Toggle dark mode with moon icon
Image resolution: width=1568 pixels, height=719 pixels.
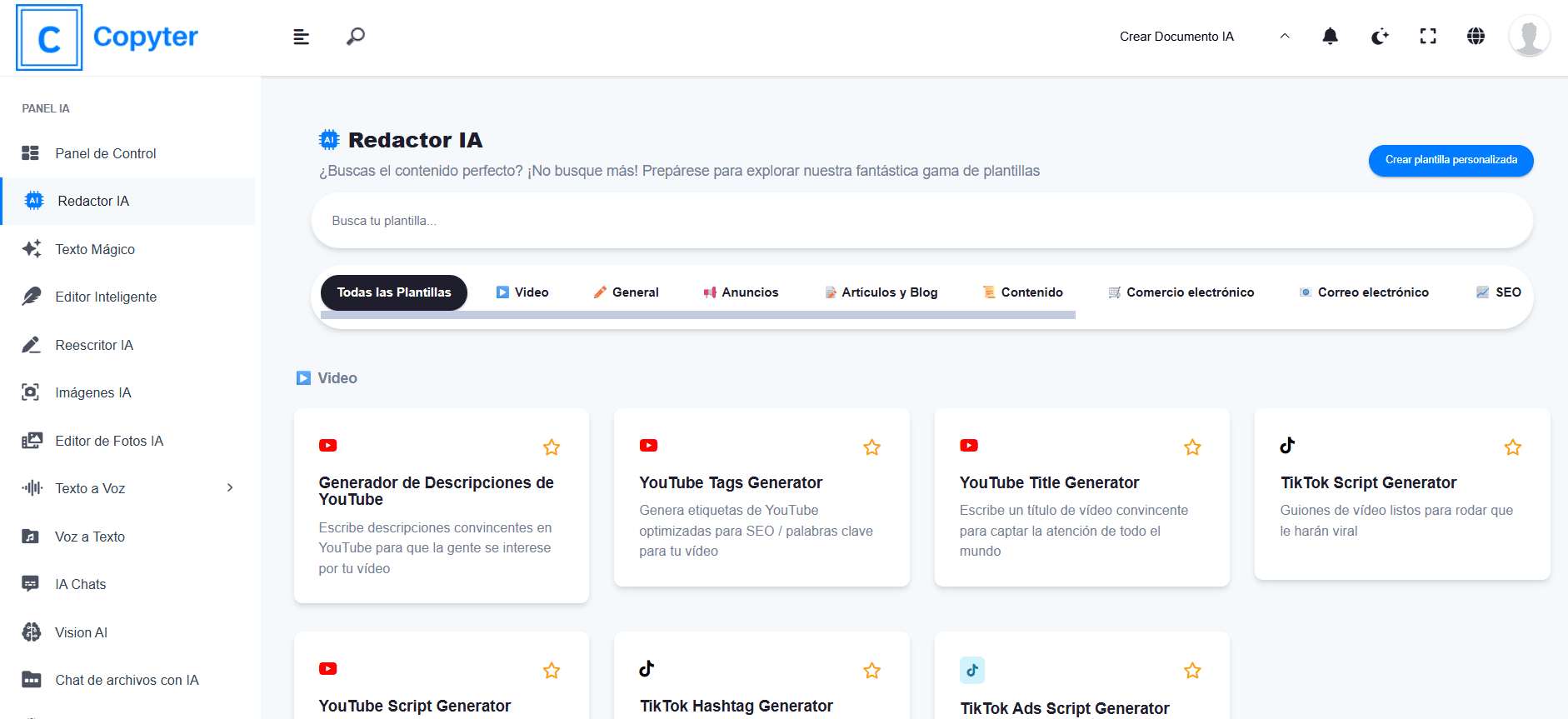coord(1380,37)
